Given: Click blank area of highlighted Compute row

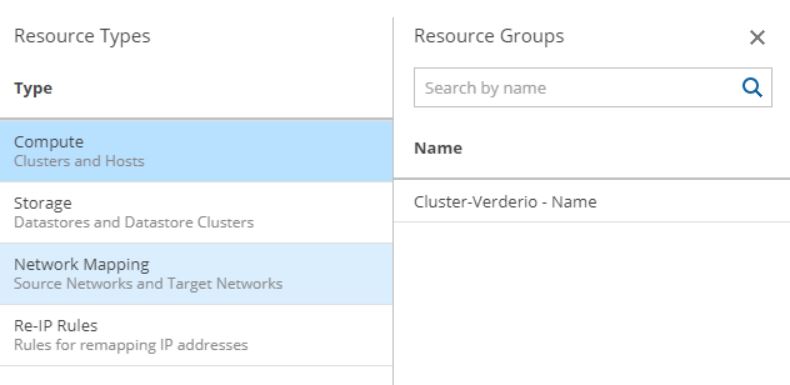Looking at the screenshot, I should (x=277, y=151).
